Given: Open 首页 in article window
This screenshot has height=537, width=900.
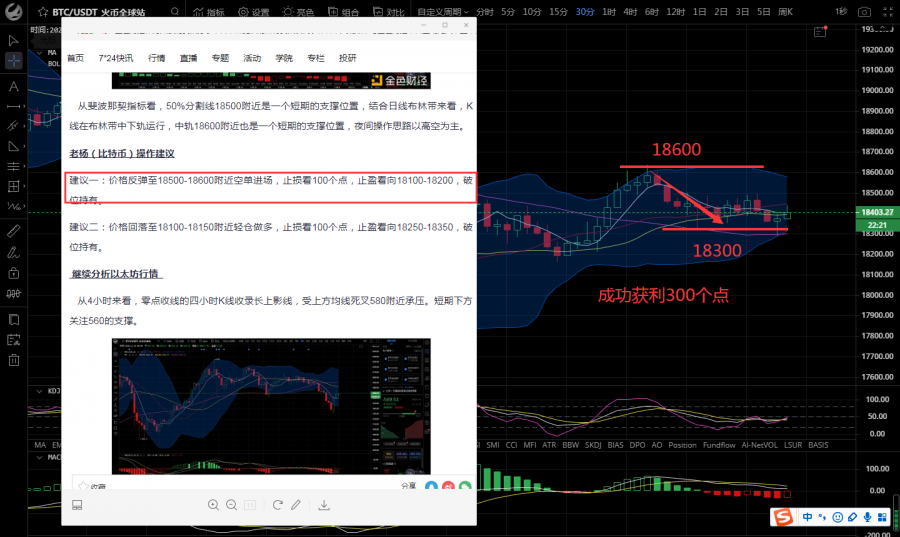Looking at the screenshot, I should coord(75,58).
